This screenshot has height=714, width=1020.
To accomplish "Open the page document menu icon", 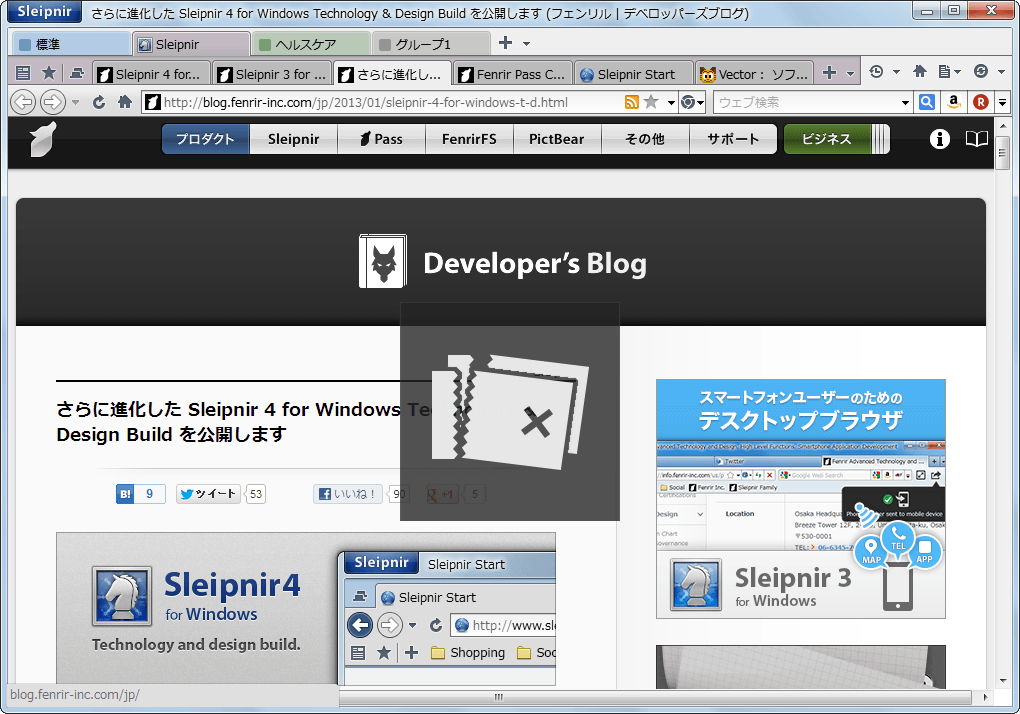I will pos(950,72).
